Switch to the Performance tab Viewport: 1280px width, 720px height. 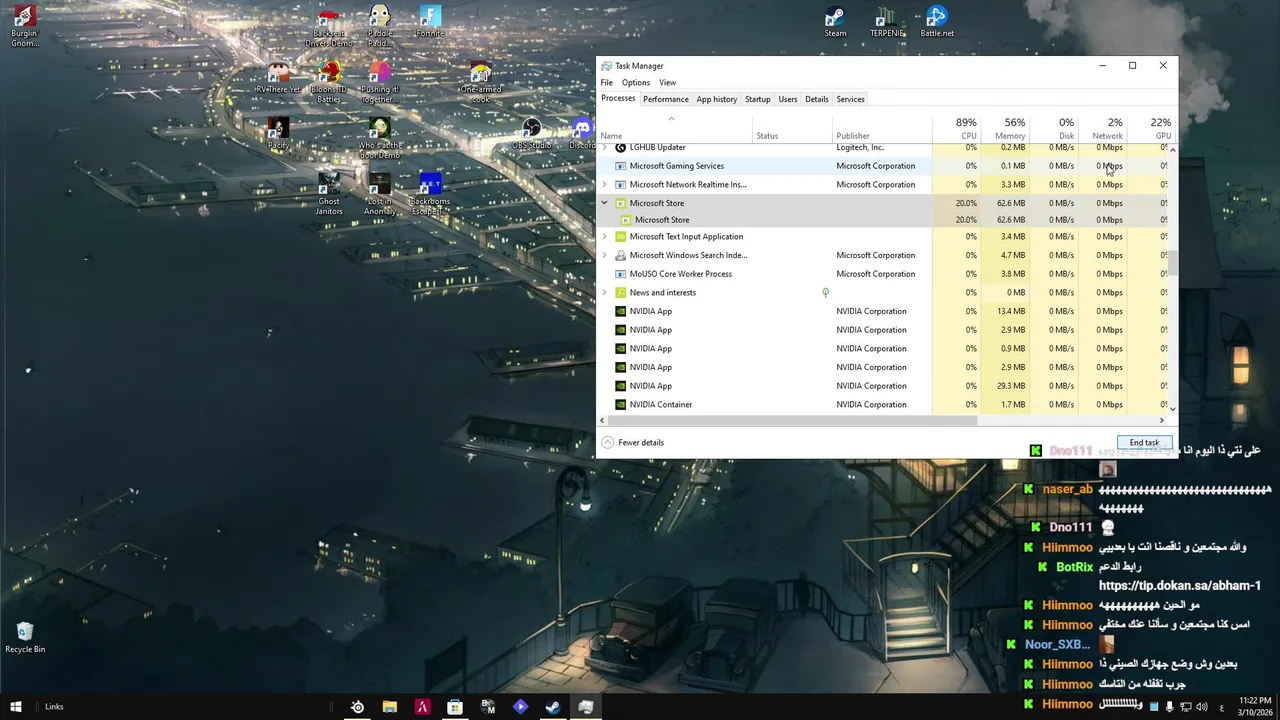pyautogui.click(x=666, y=99)
